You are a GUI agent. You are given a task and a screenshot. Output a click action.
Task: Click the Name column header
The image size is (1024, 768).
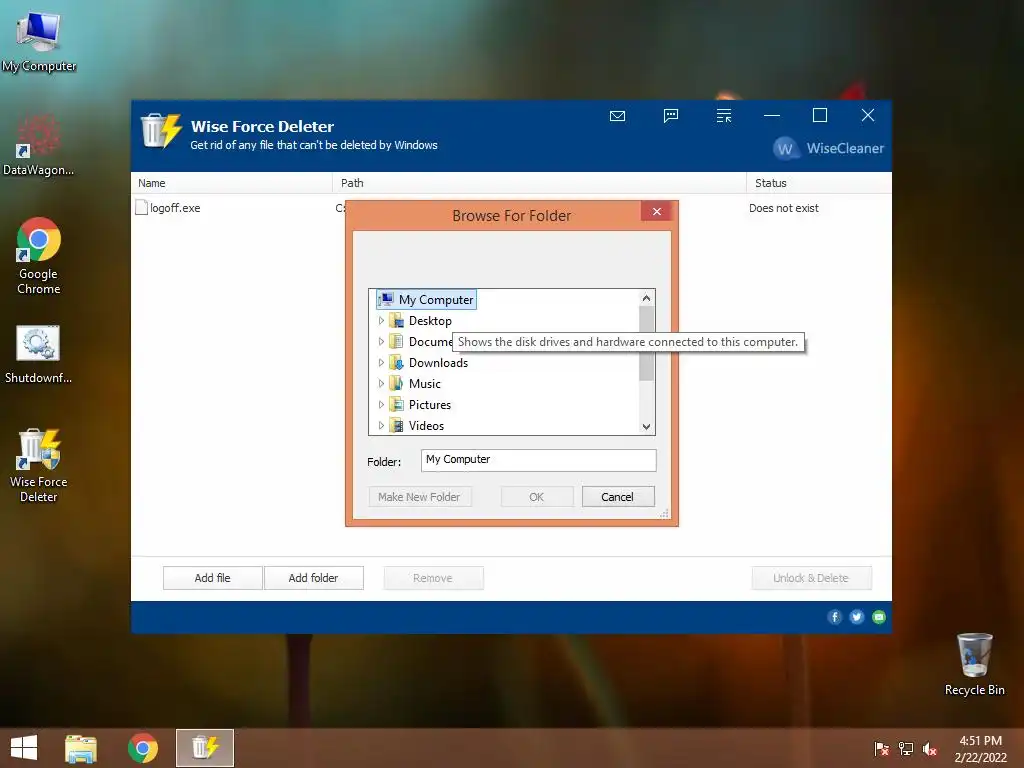(232, 183)
